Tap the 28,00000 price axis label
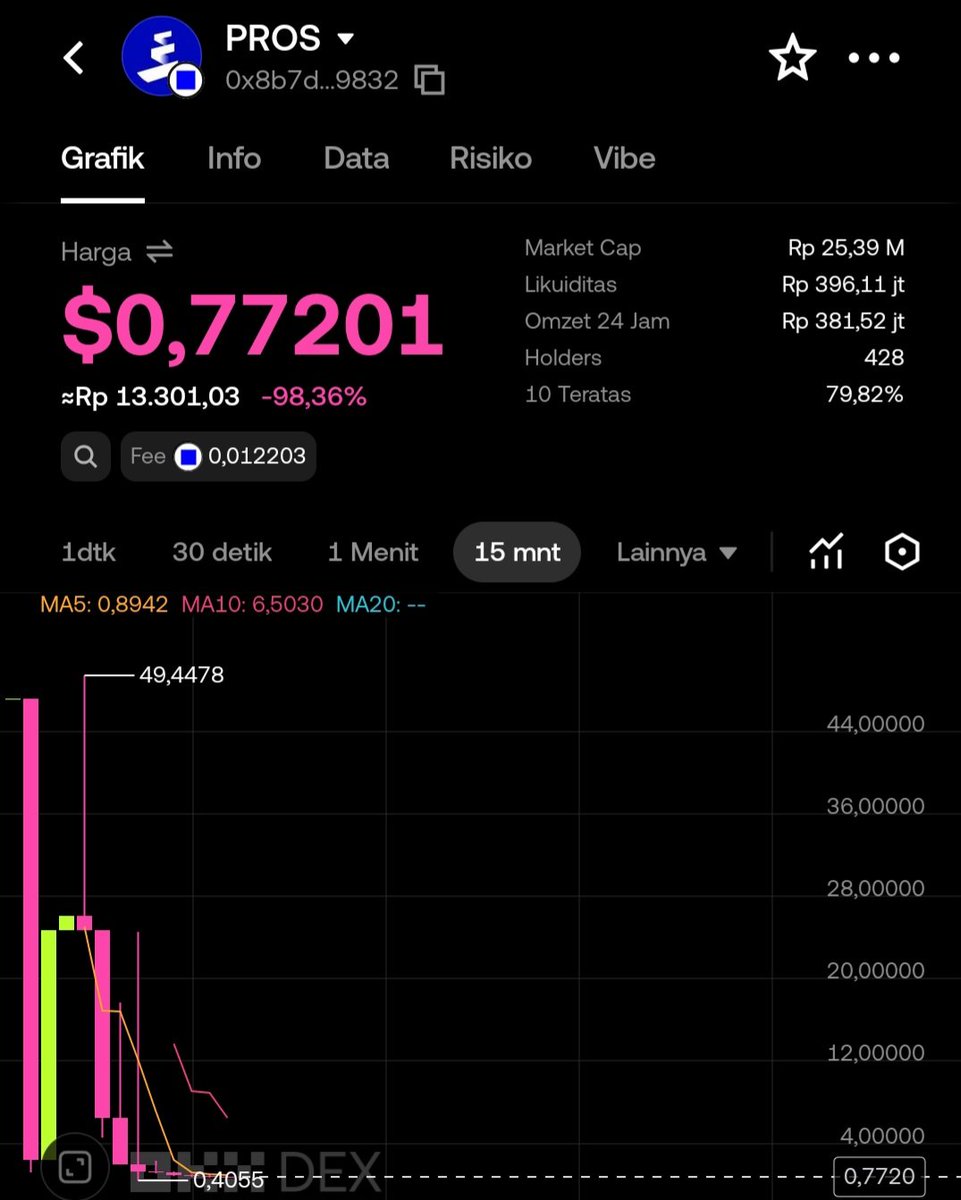961x1200 pixels. tap(876, 888)
